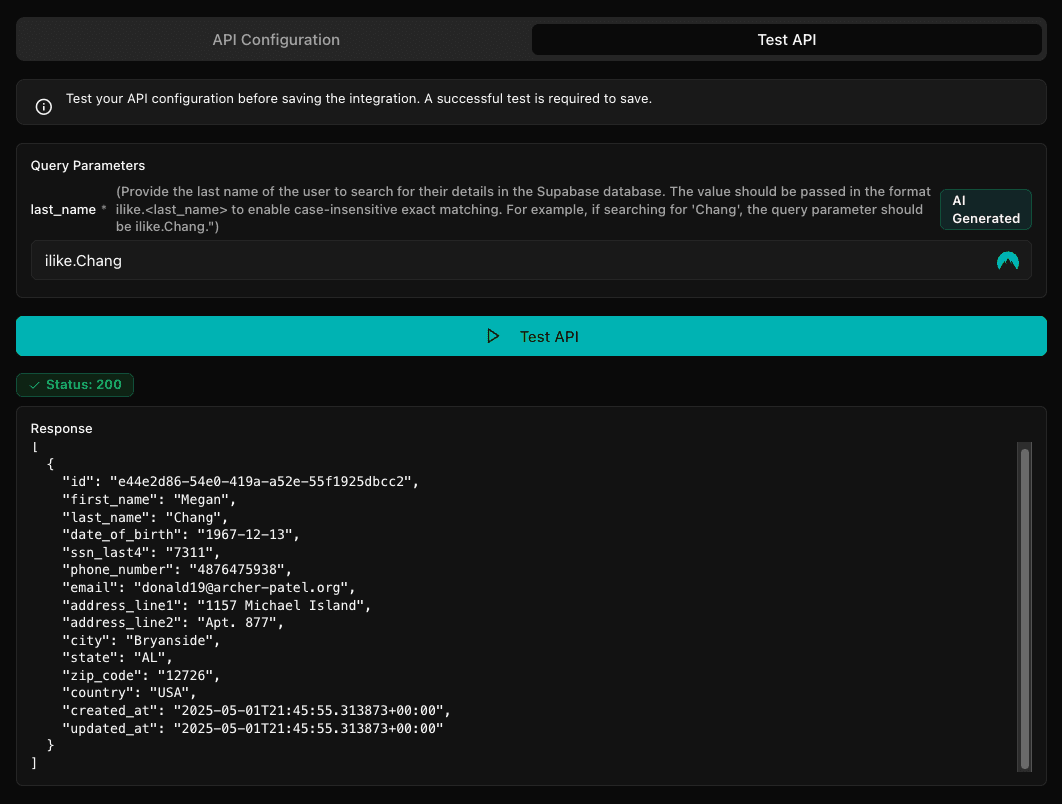Switch to the API Configuration tab
Screen dimensions: 1062x804
click(x=276, y=39)
